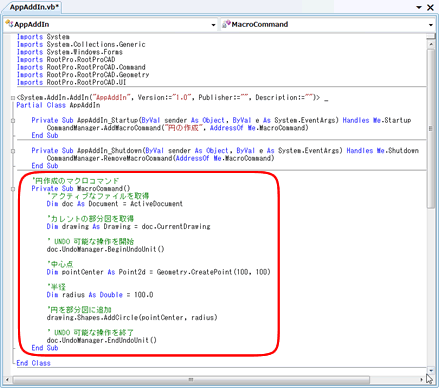Close the AppAddIn.vb document
Screen dimensions: 439x388
(x=430, y=7)
